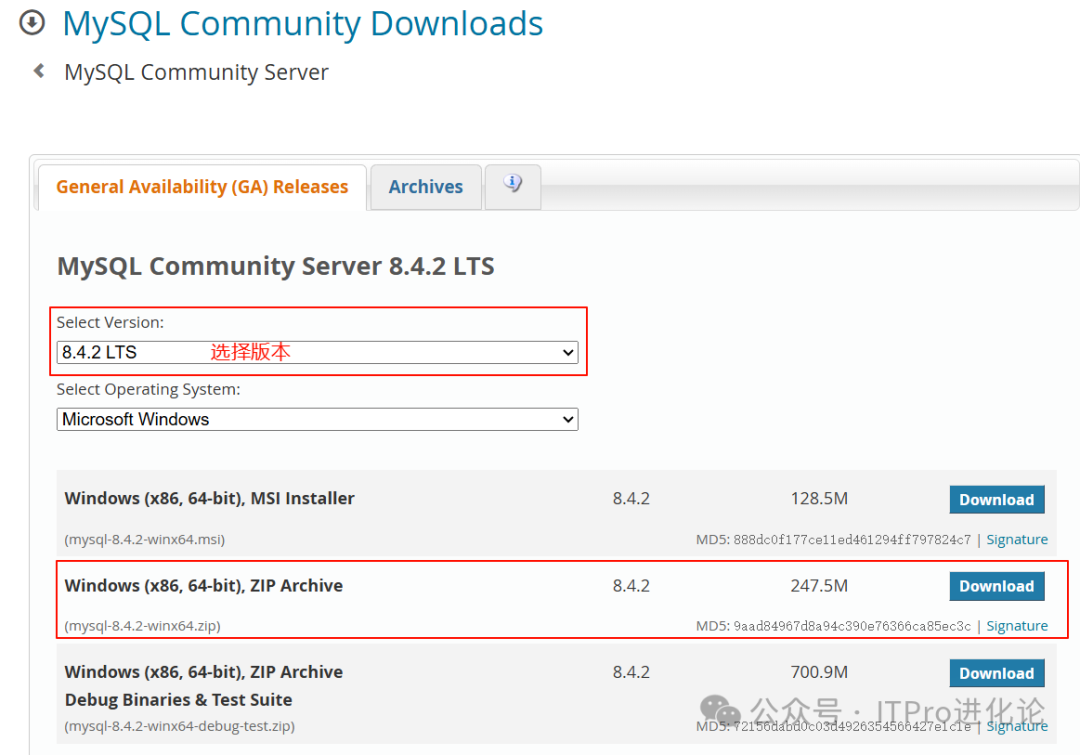The width and height of the screenshot is (1080, 755).
Task: Click the (mysql-8.4.2-winx64-debug-test.zip) file name
Action: tap(180, 726)
